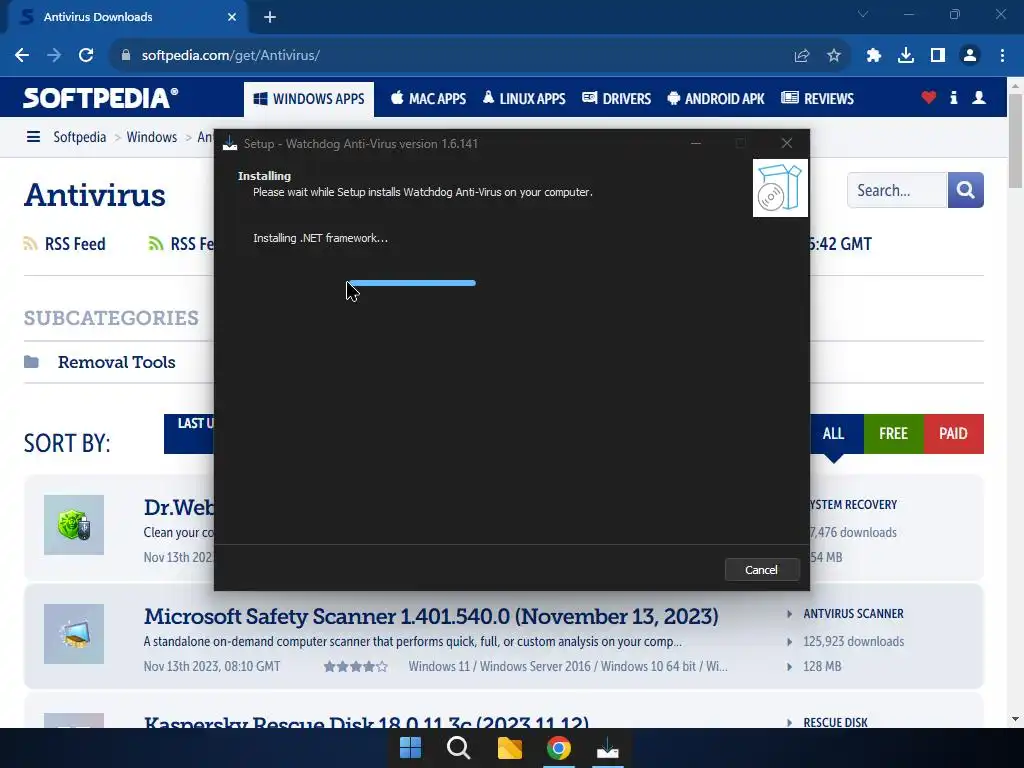Open the Linux Apps menu item
1024x768 pixels.
(x=524, y=99)
